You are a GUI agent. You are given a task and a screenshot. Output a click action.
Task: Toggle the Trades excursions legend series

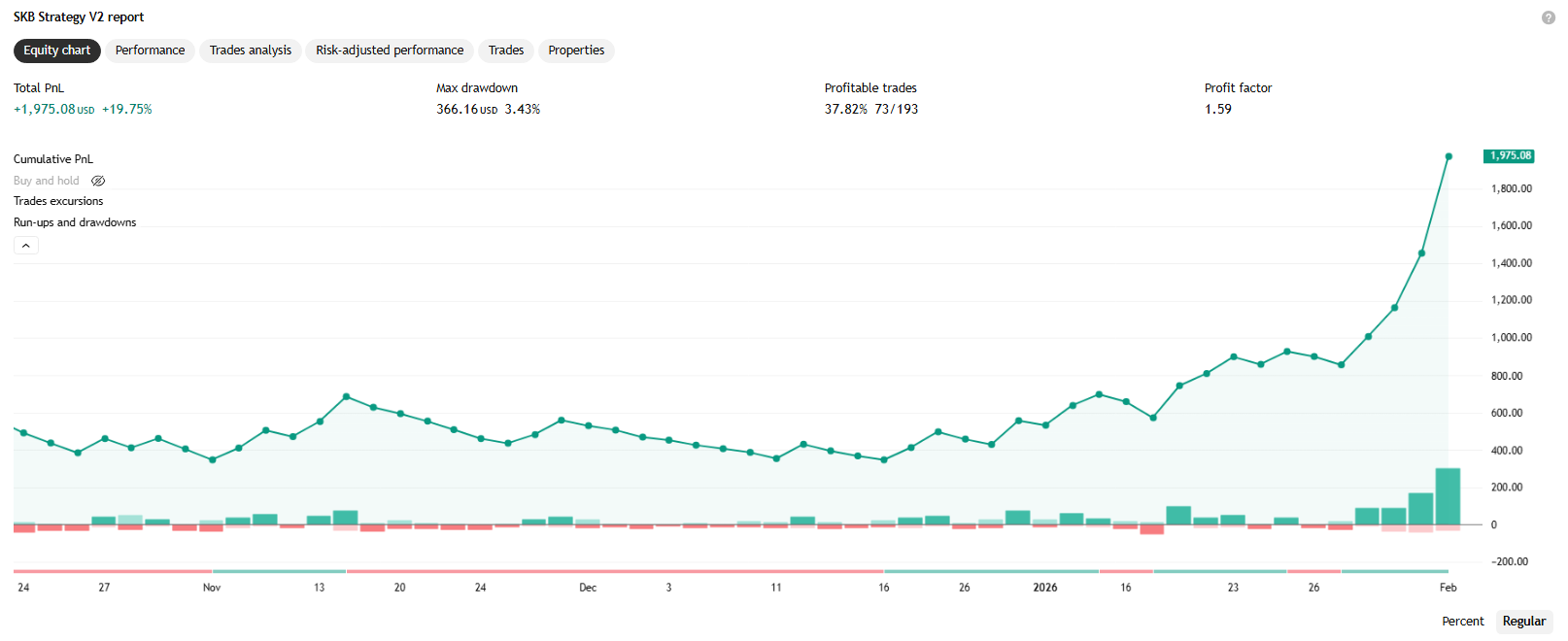(58, 201)
